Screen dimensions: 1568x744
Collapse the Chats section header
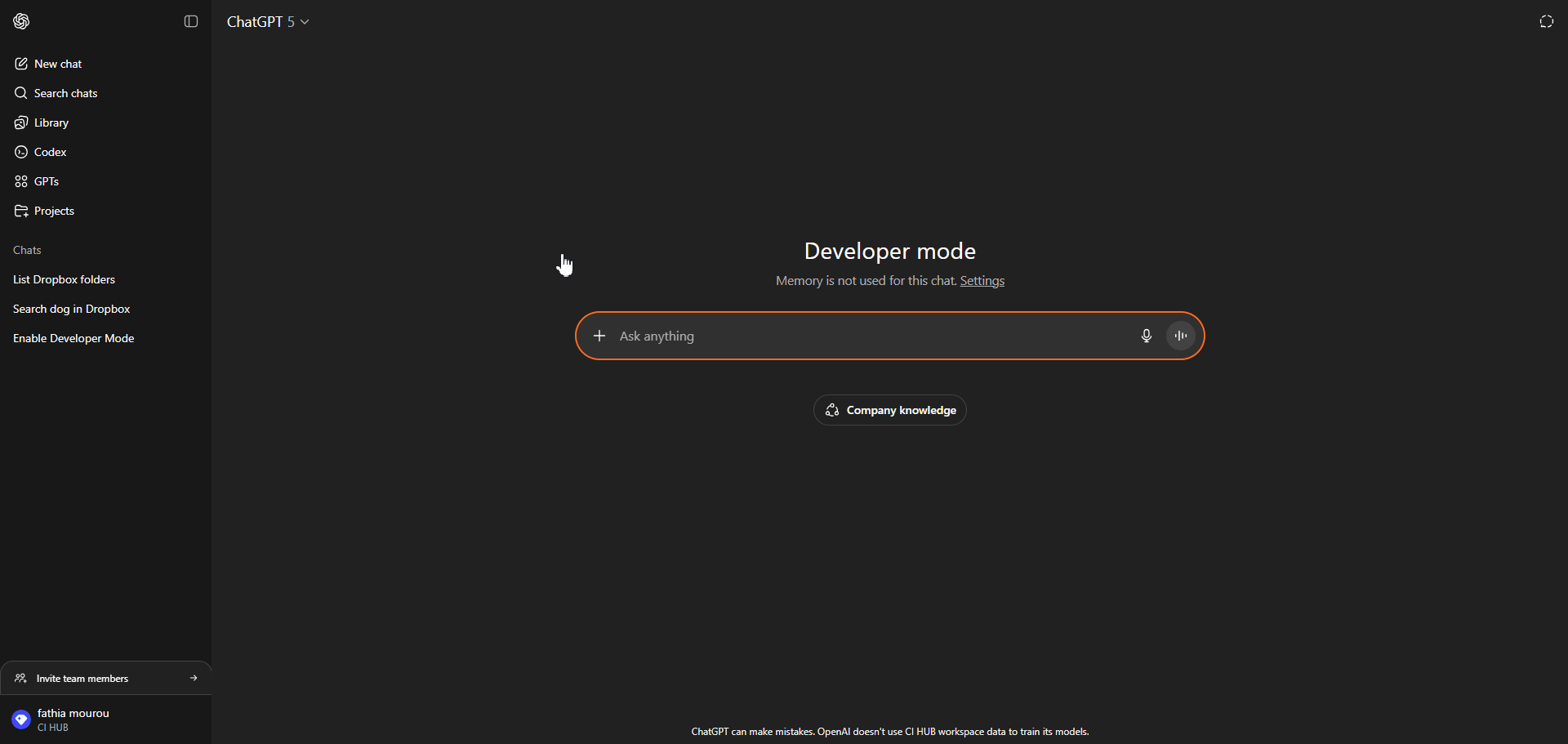coord(27,250)
